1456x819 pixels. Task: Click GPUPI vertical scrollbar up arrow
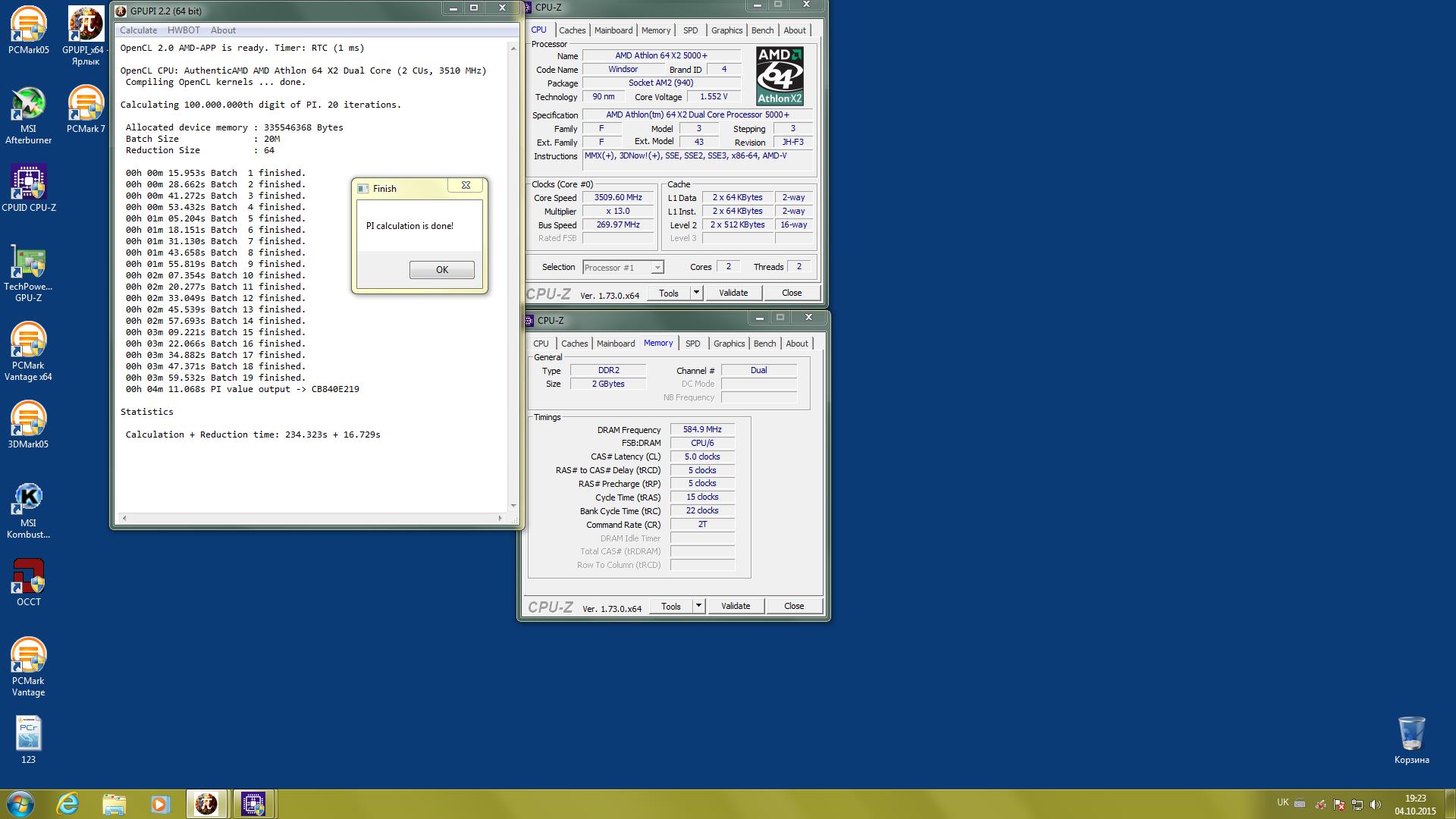pos(513,47)
